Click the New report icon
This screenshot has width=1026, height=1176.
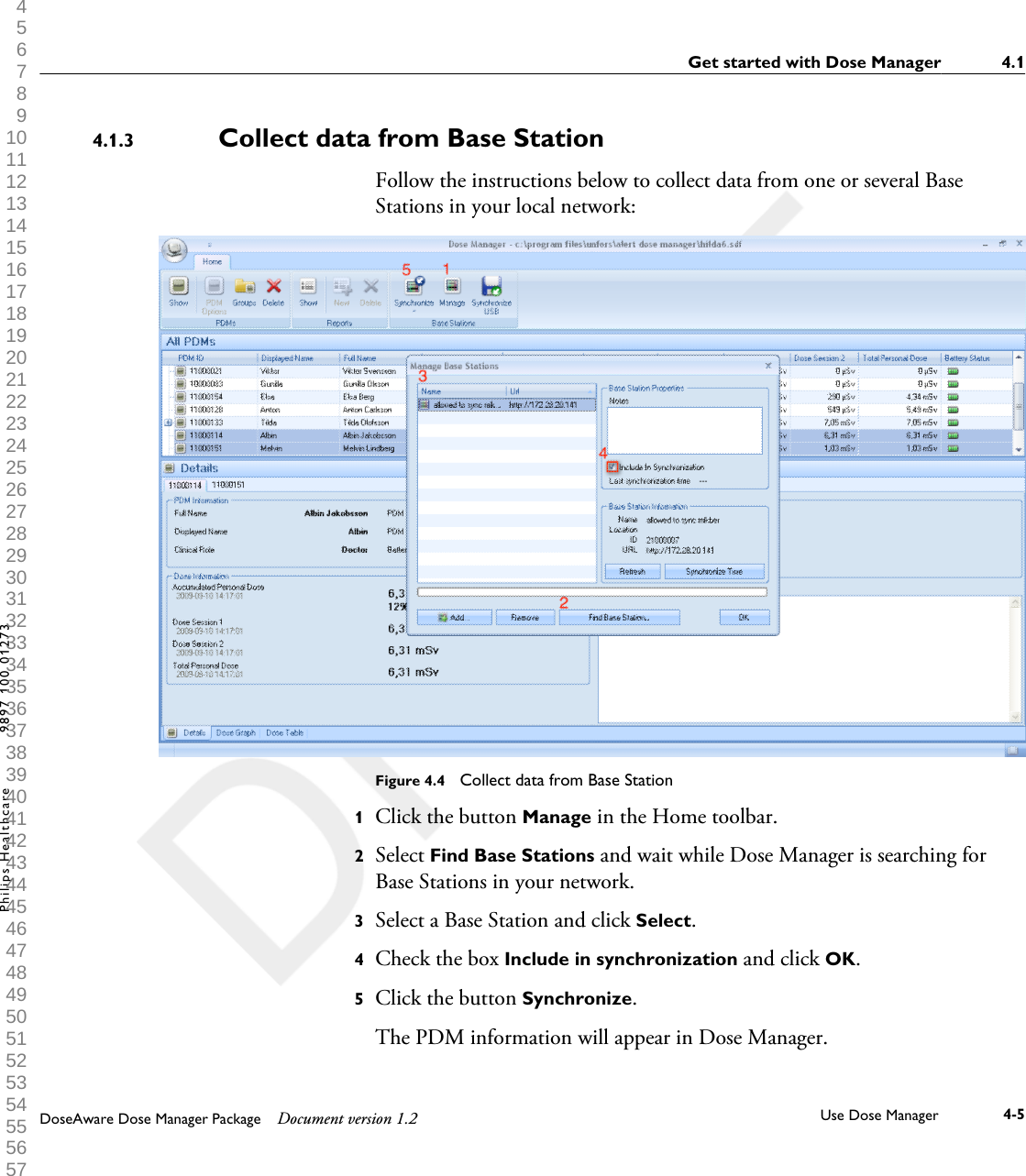click(341, 284)
